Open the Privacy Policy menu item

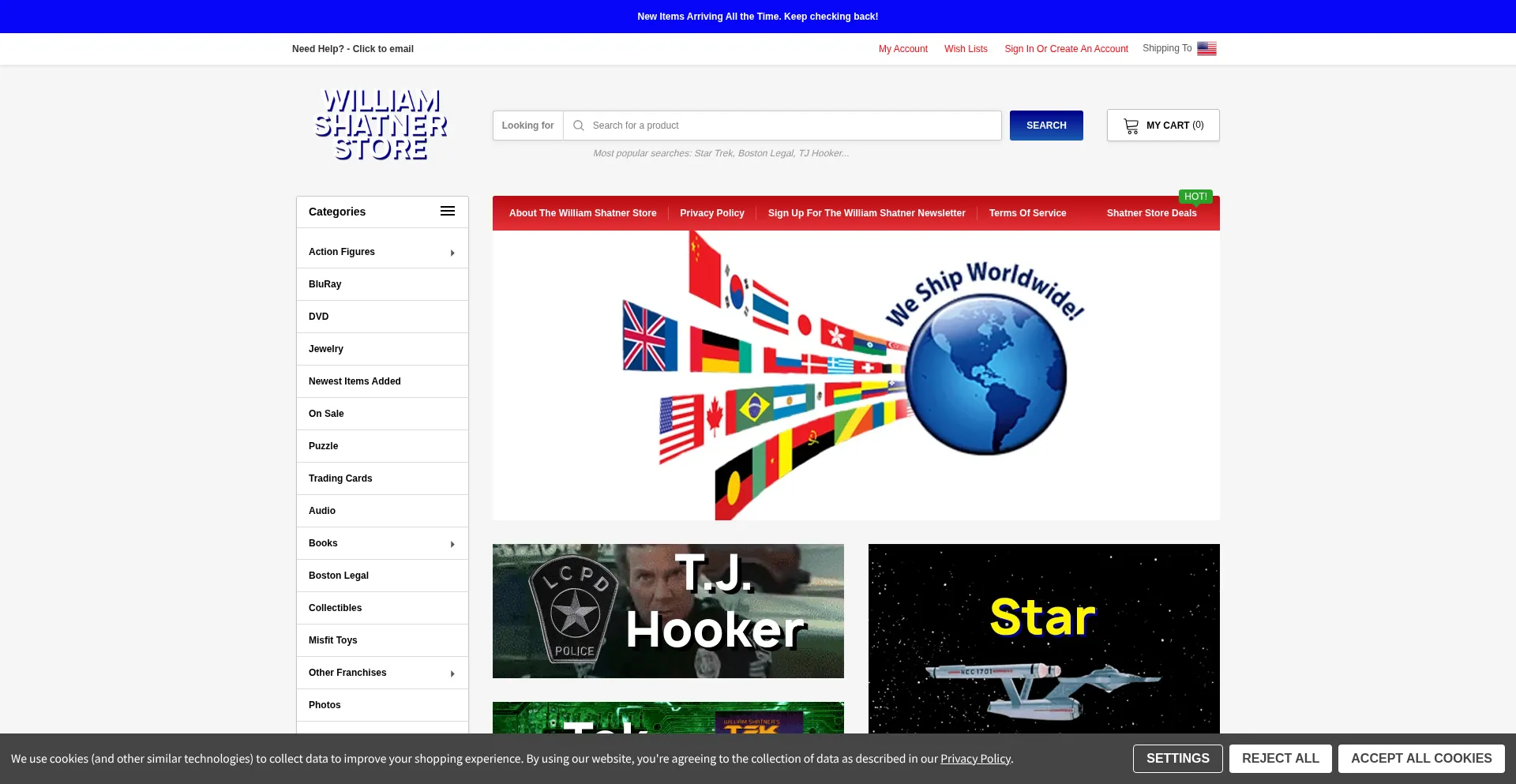[x=712, y=213]
